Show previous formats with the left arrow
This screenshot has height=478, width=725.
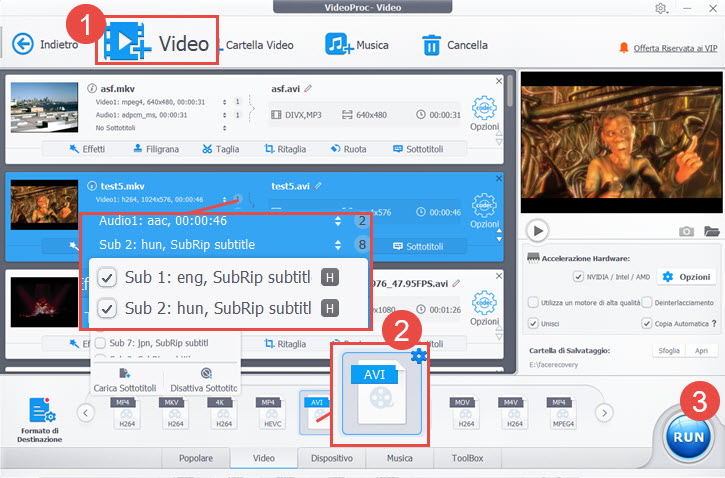point(86,412)
